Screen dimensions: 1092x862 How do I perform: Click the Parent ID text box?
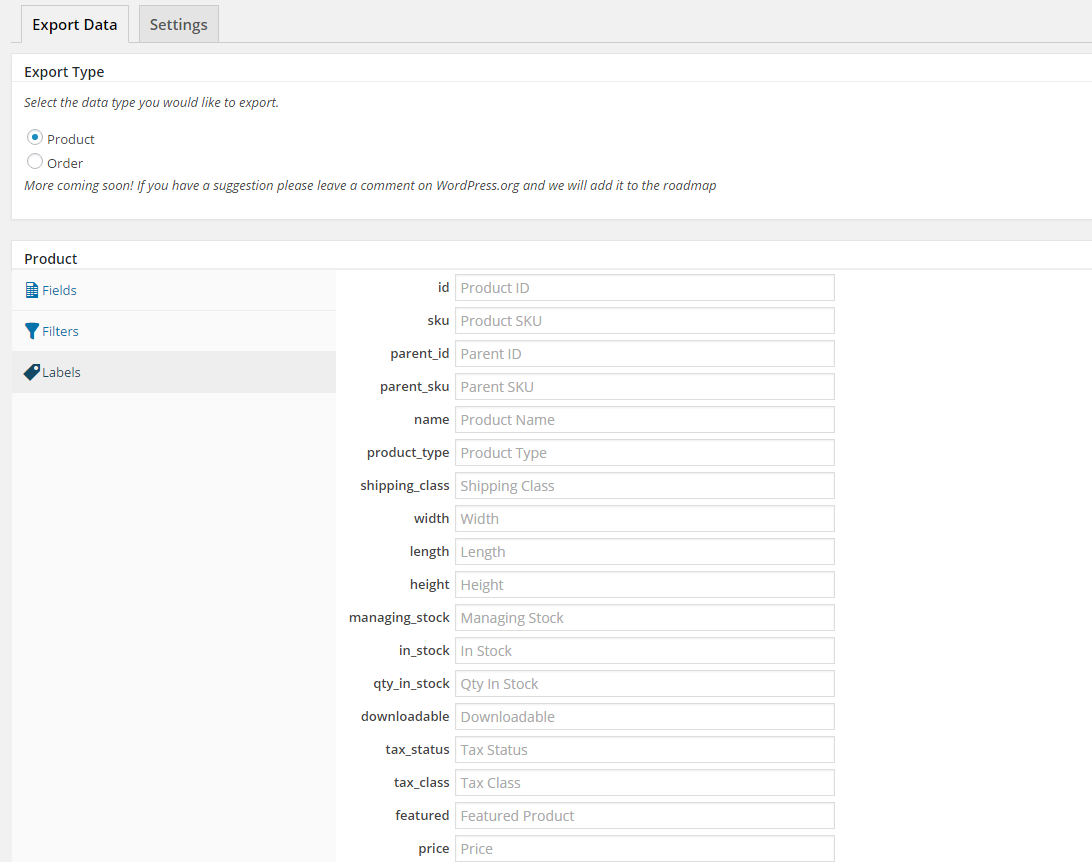pos(644,354)
